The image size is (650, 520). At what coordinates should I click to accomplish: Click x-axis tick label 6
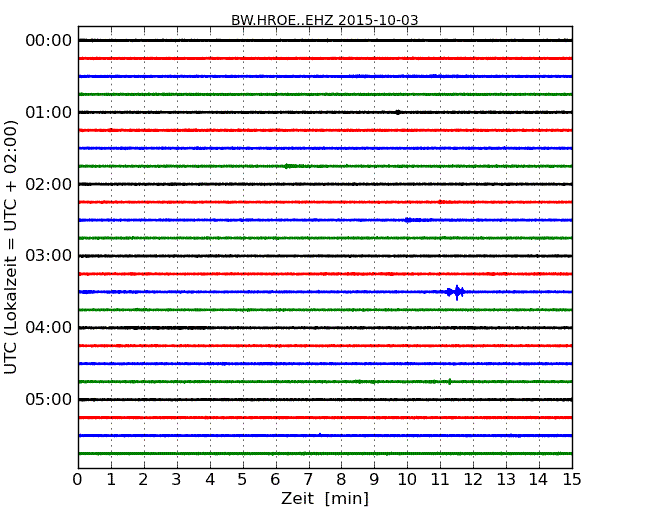pos(275,480)
